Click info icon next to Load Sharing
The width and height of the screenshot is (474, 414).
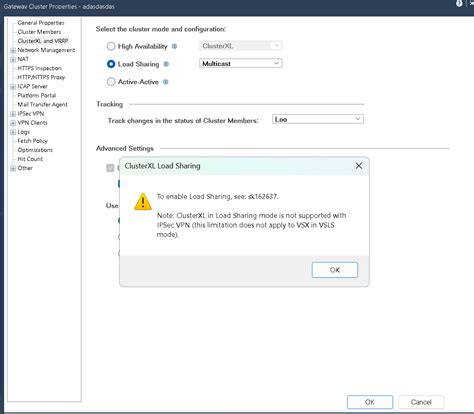[166, 64]
